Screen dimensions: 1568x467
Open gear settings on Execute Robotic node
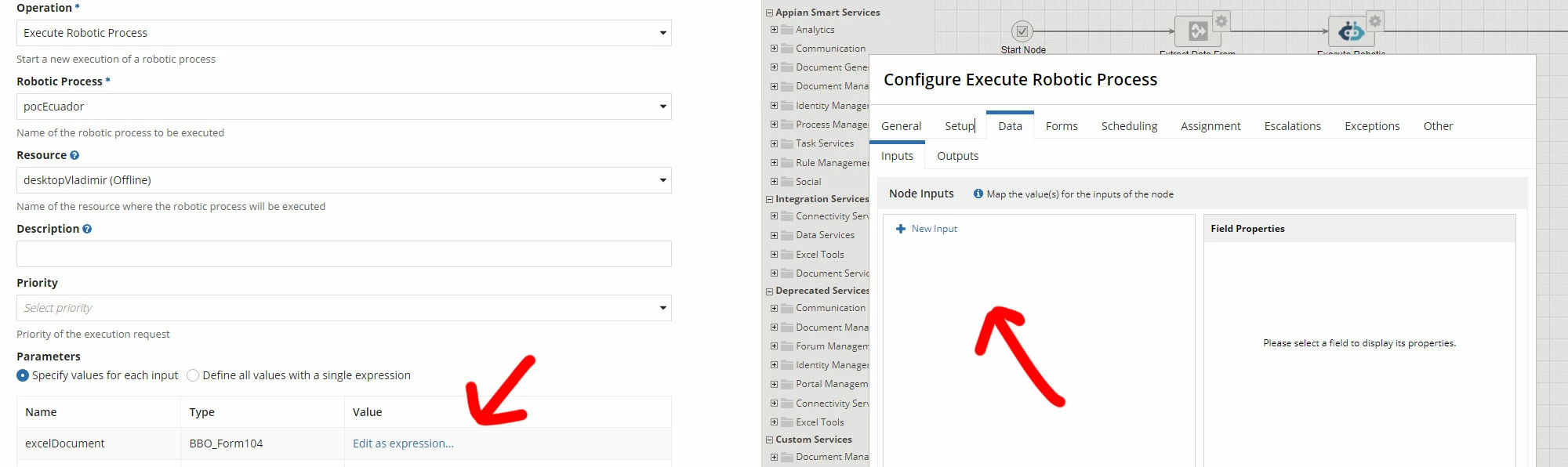[x=1374, y=21]
